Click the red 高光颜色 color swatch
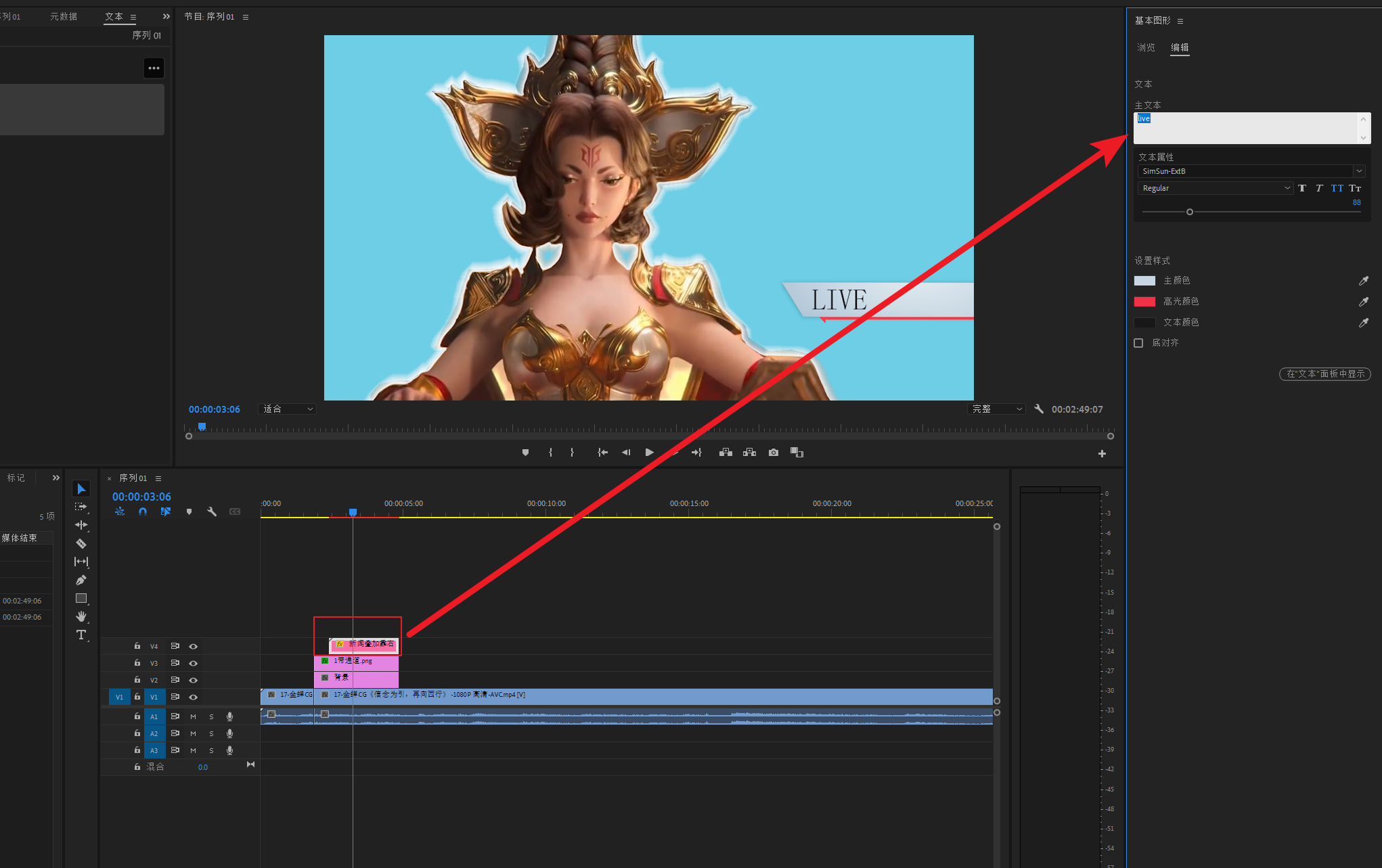Image resolution: width=1382 pixels, height=868 pixels. click(1144, 302)
